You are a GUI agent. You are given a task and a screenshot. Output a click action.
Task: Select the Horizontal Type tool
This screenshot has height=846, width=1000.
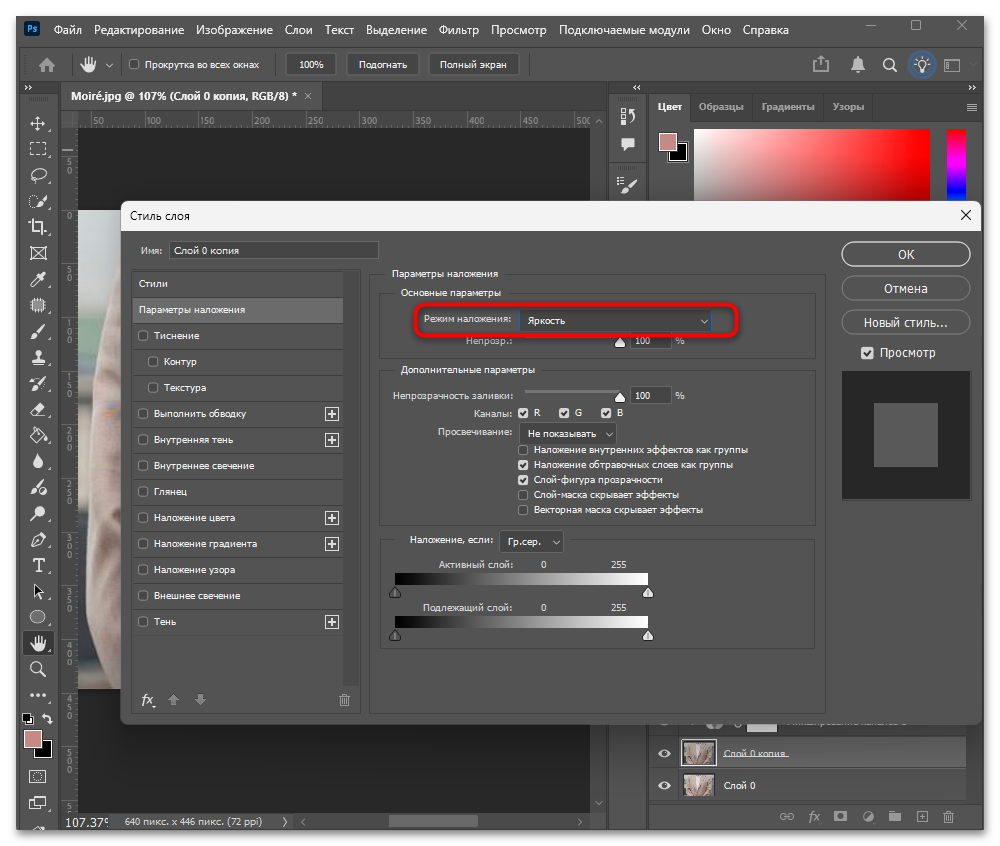click(38, 565)
